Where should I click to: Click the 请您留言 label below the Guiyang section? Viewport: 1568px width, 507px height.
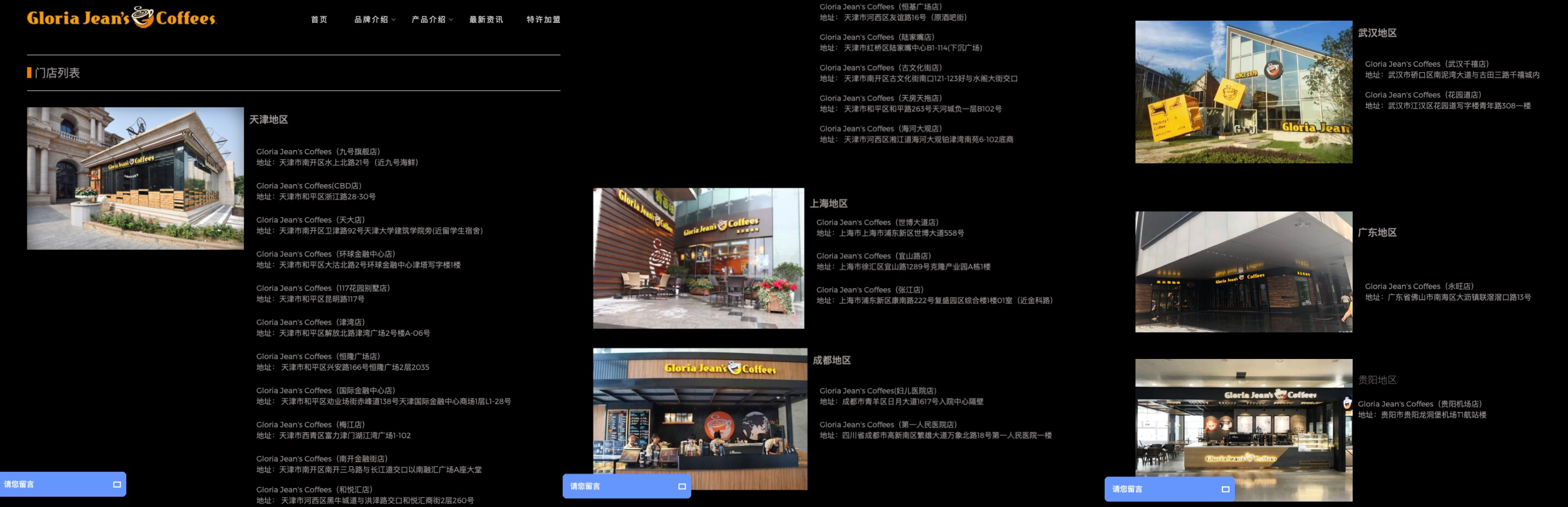coord(1127,489)
